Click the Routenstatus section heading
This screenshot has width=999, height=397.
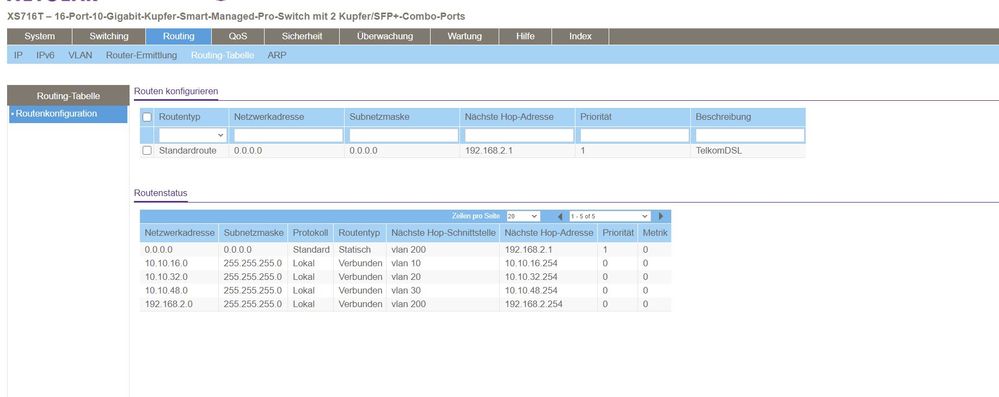click(161, 193)
